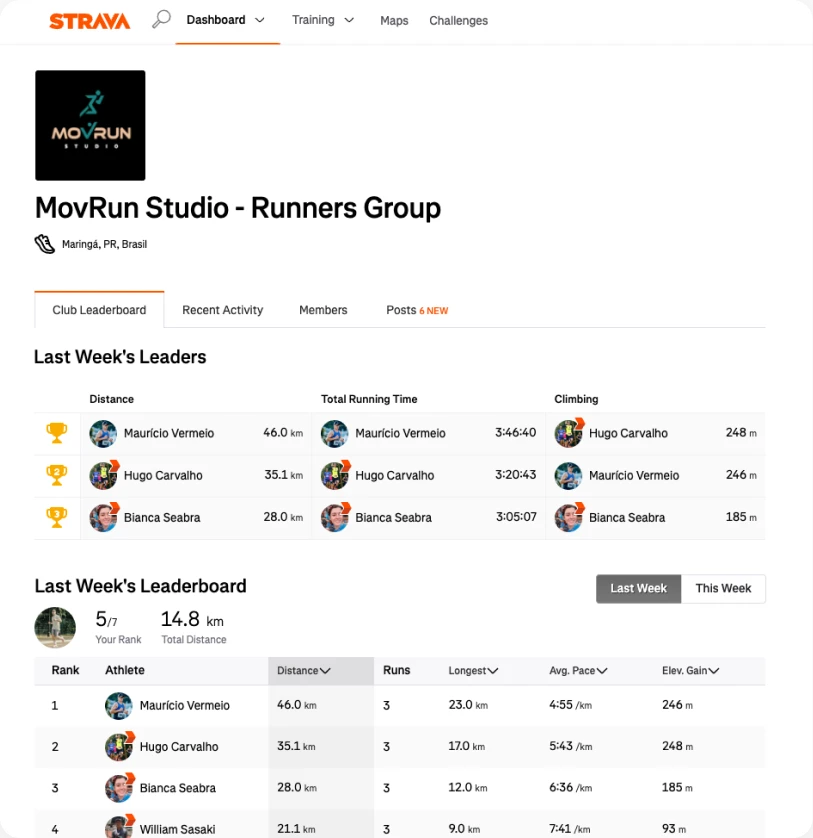
Task: Click the Strava logo
Action: 89,21
